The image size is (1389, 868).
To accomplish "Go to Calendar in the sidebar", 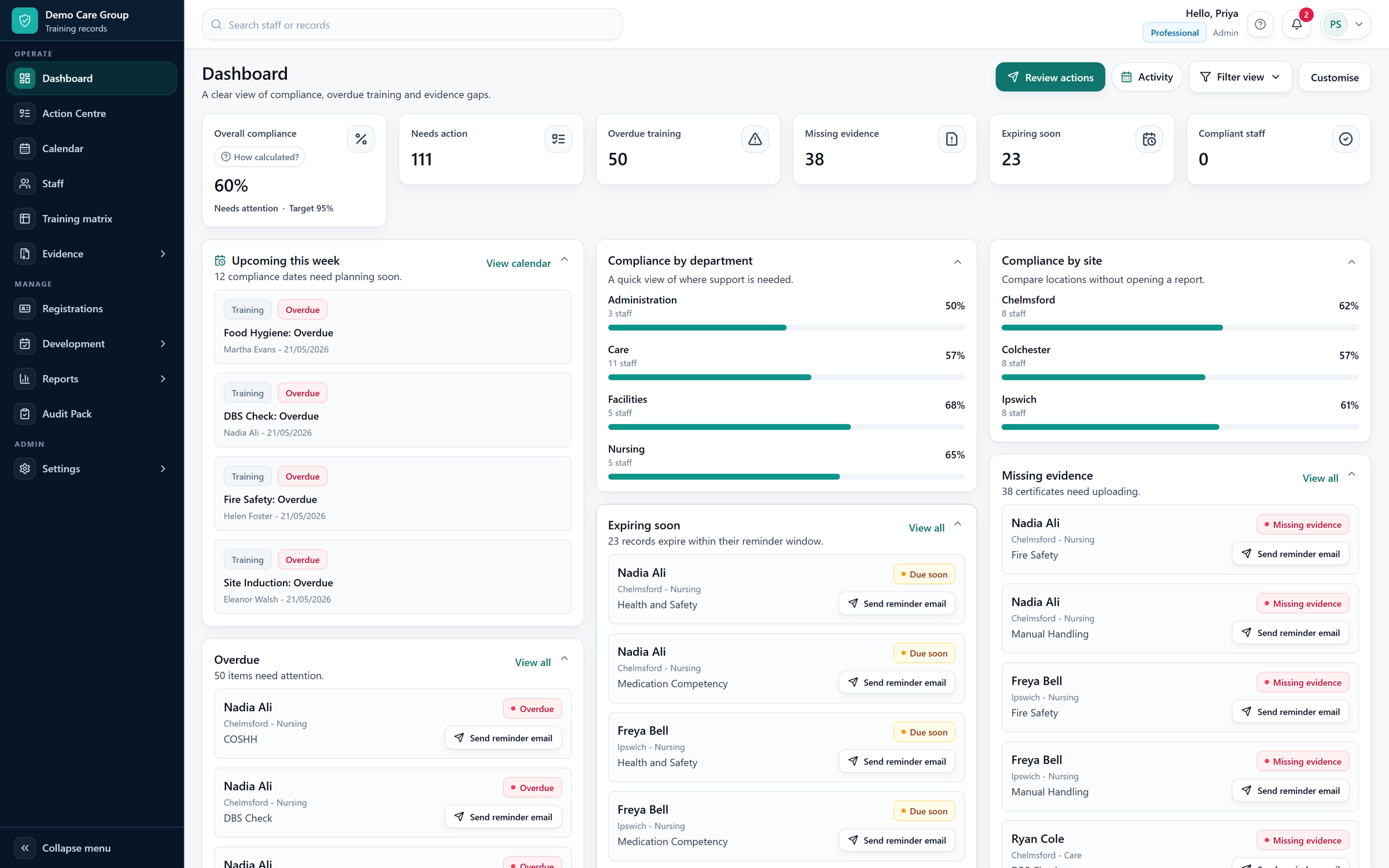I will tap(91, 149).
